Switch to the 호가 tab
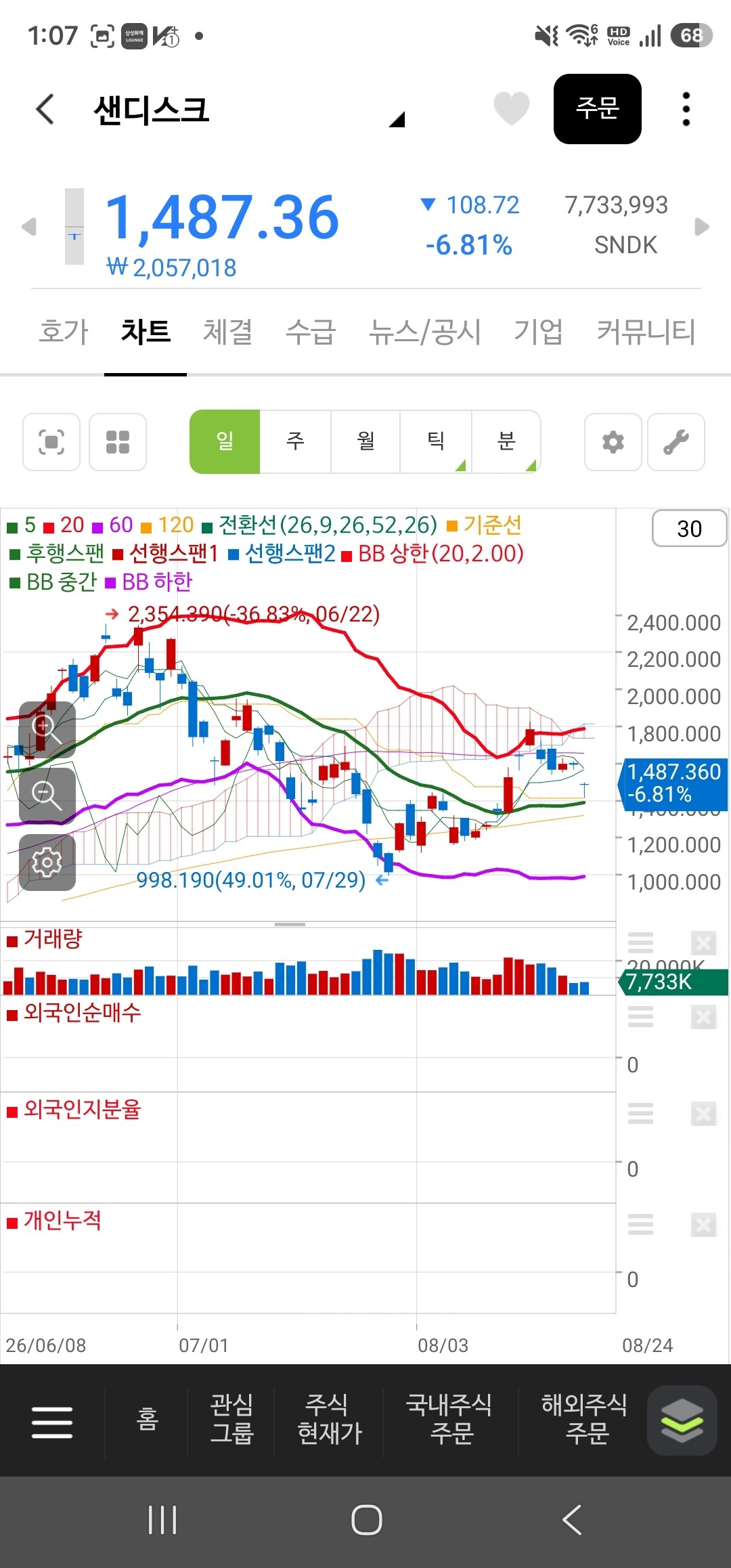Image resolution: width=731 pixels, height=1568 pixels. [x=64, y=332]
